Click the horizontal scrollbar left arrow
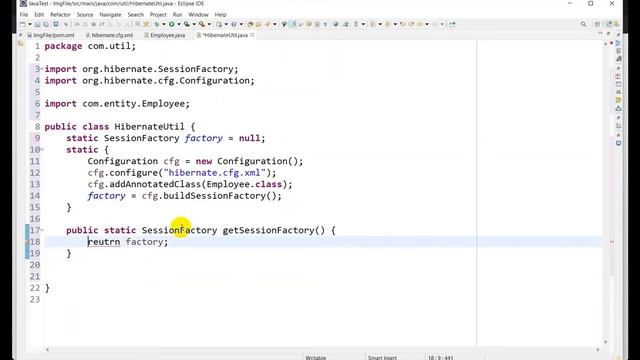Screen dimensions: 640x360 click(x=47, y=350)
